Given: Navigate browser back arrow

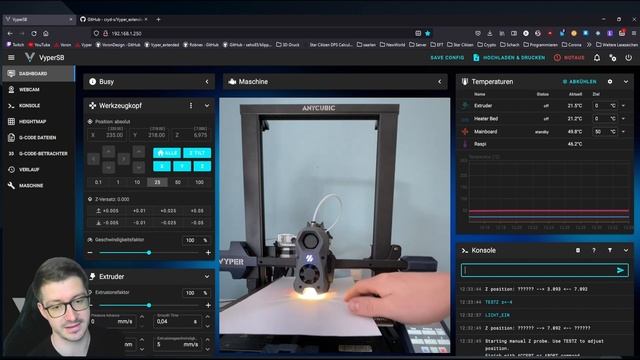Looking at the screenshot, I should pos(10,33).
